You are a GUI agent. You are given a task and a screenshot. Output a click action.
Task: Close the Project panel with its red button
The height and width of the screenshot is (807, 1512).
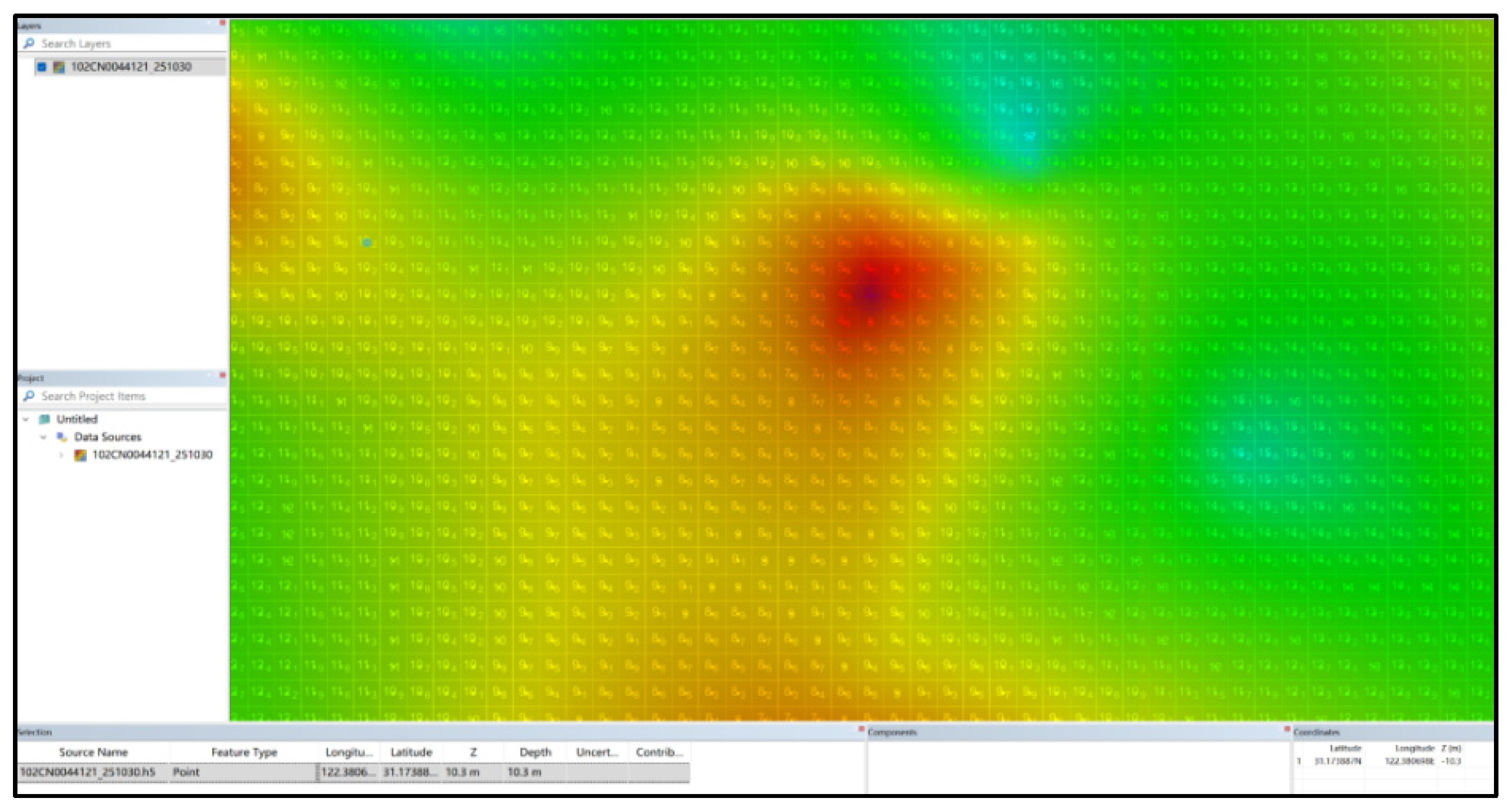[x=223, y=375]
